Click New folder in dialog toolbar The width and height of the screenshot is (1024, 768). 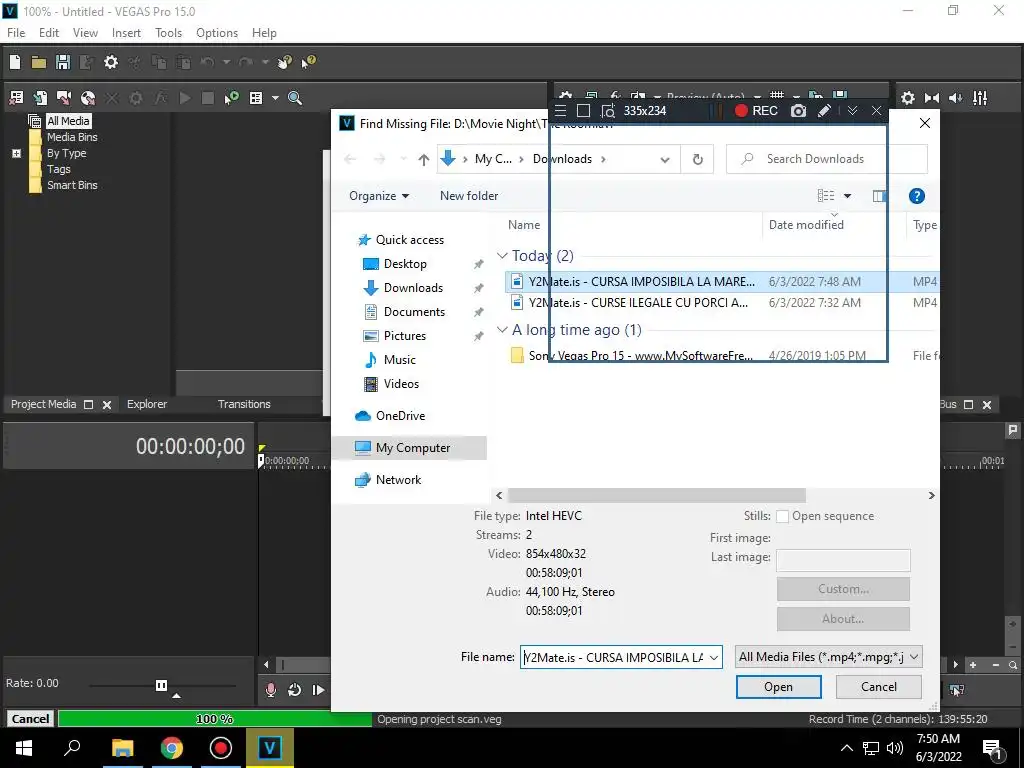click(x=469, y=196)
